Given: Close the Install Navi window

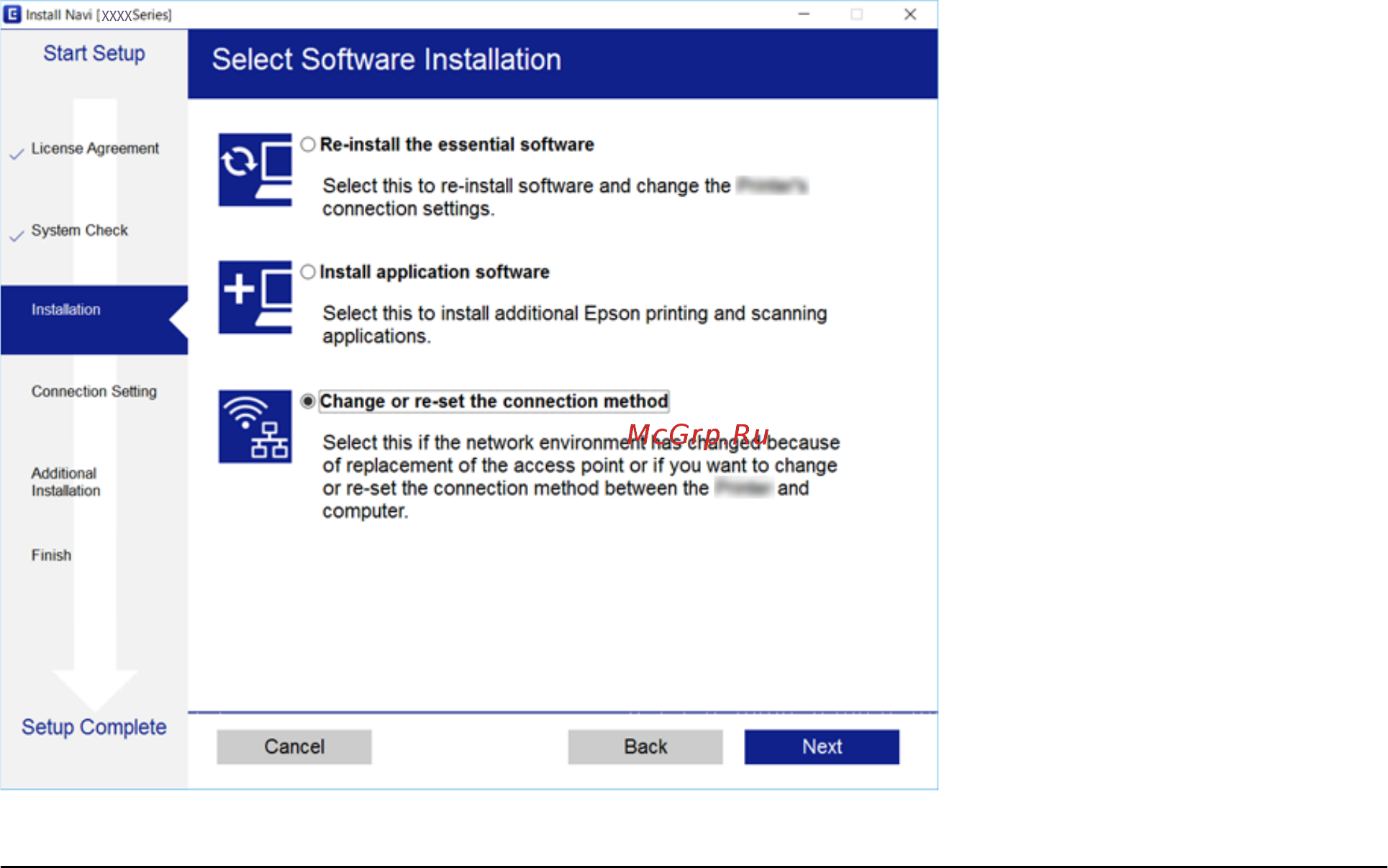Looking at the screenshot, I should click(910, 14).
